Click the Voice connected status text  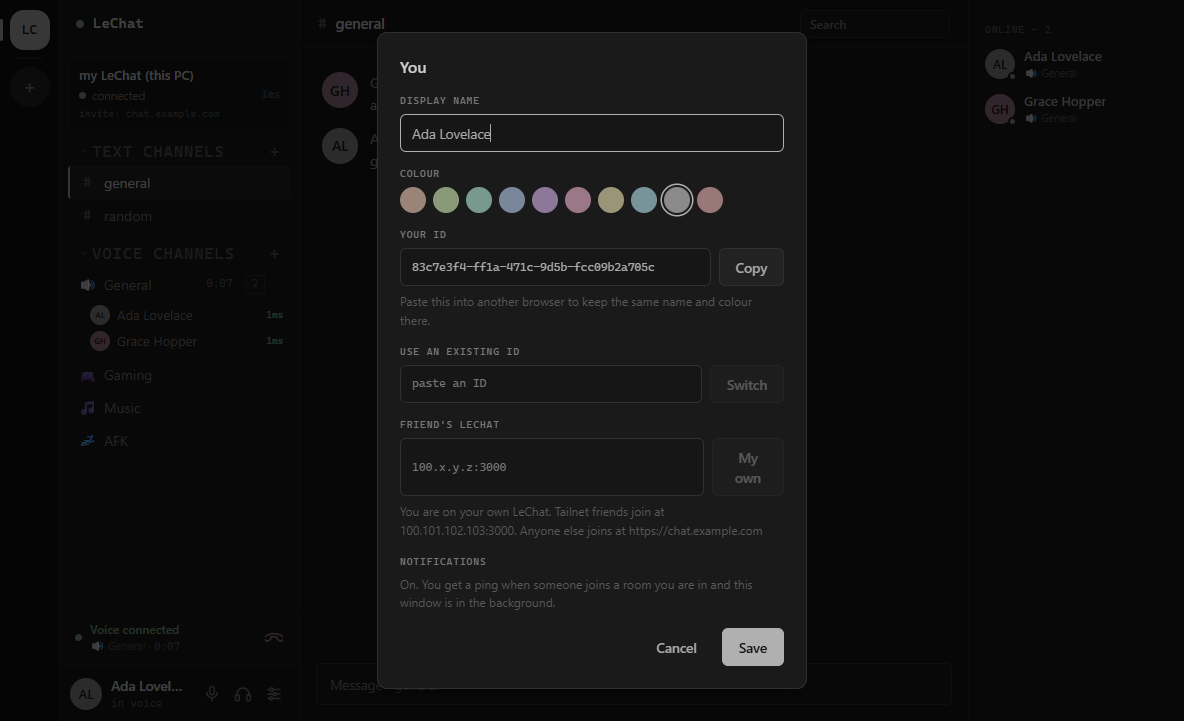(134, 630)
